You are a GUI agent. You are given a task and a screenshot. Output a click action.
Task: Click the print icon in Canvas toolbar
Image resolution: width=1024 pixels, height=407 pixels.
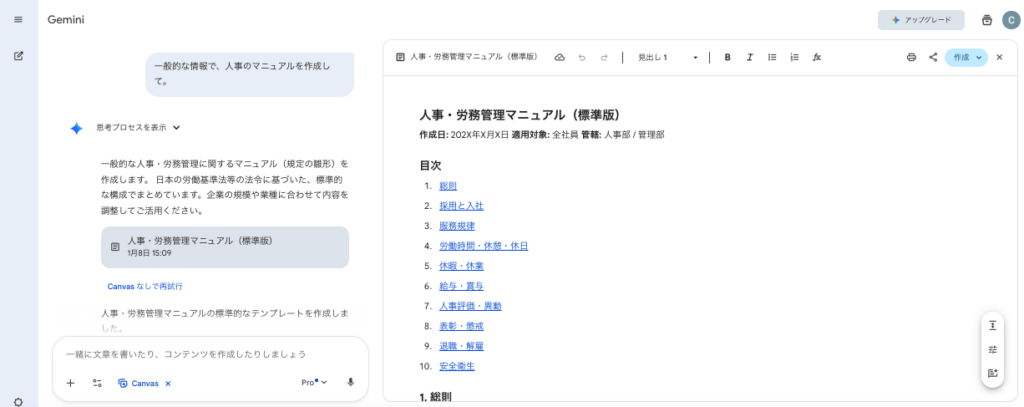[x=911, y=57]
